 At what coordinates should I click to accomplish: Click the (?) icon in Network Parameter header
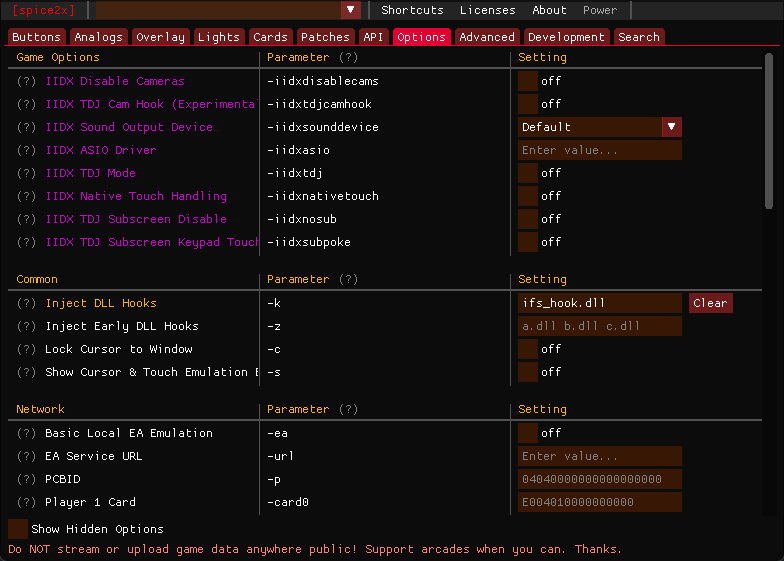[348, 410]
